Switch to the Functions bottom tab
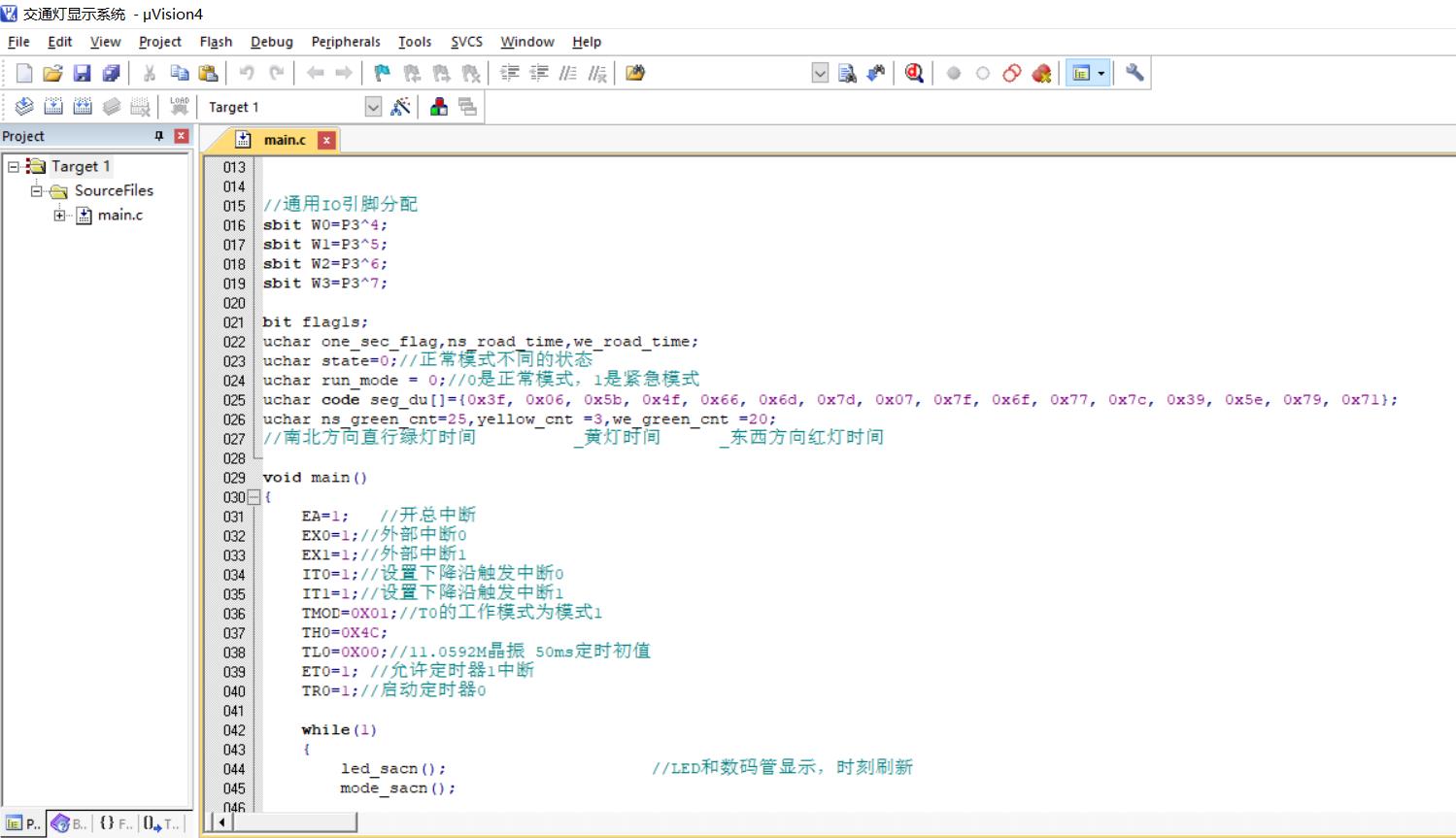The height and width of the screenshot is (838, 1456). point(116,823)
